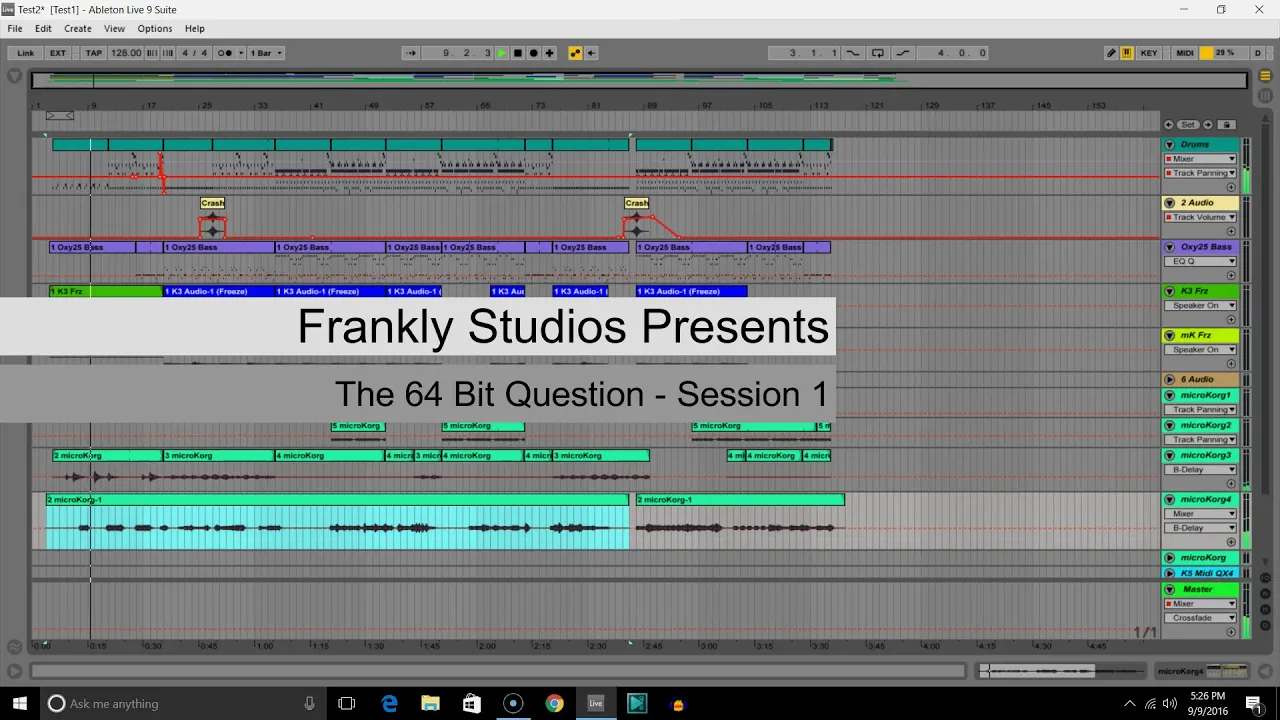The height and width of the screenshot is (720, 1280).
Task: Select the Oxy25 Bass track title
Action: click(x=1207, y=247)
